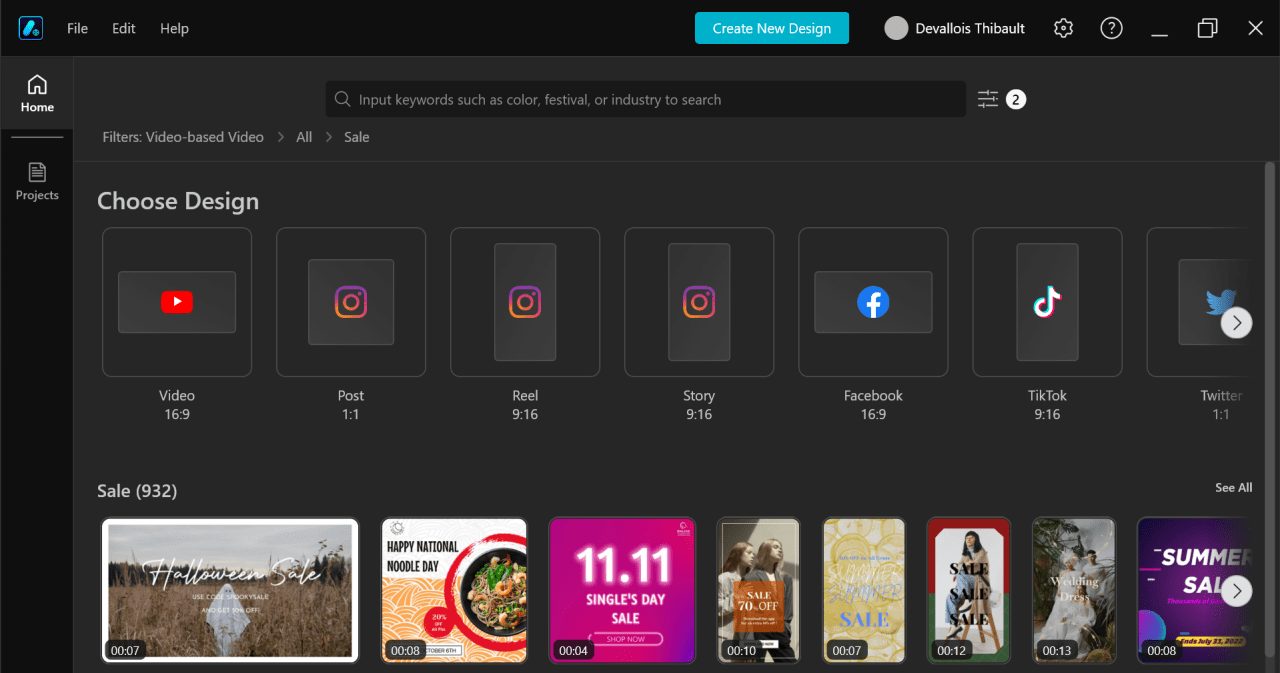
Task: Open 11.11 Single's Day Sale template
Action: point(622,590)
